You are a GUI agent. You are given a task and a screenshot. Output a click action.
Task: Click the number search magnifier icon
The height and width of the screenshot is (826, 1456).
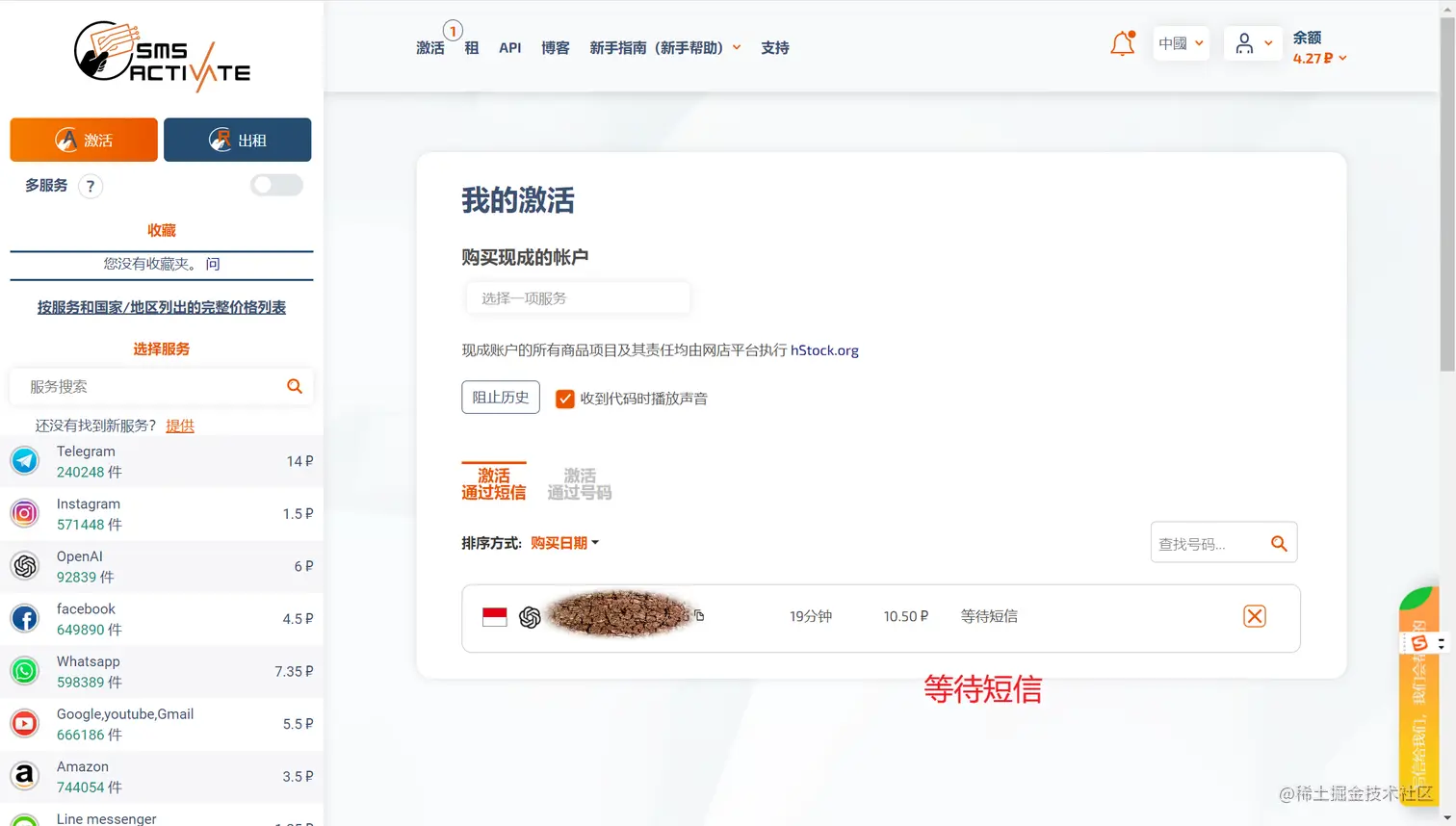coord(1279,544)
